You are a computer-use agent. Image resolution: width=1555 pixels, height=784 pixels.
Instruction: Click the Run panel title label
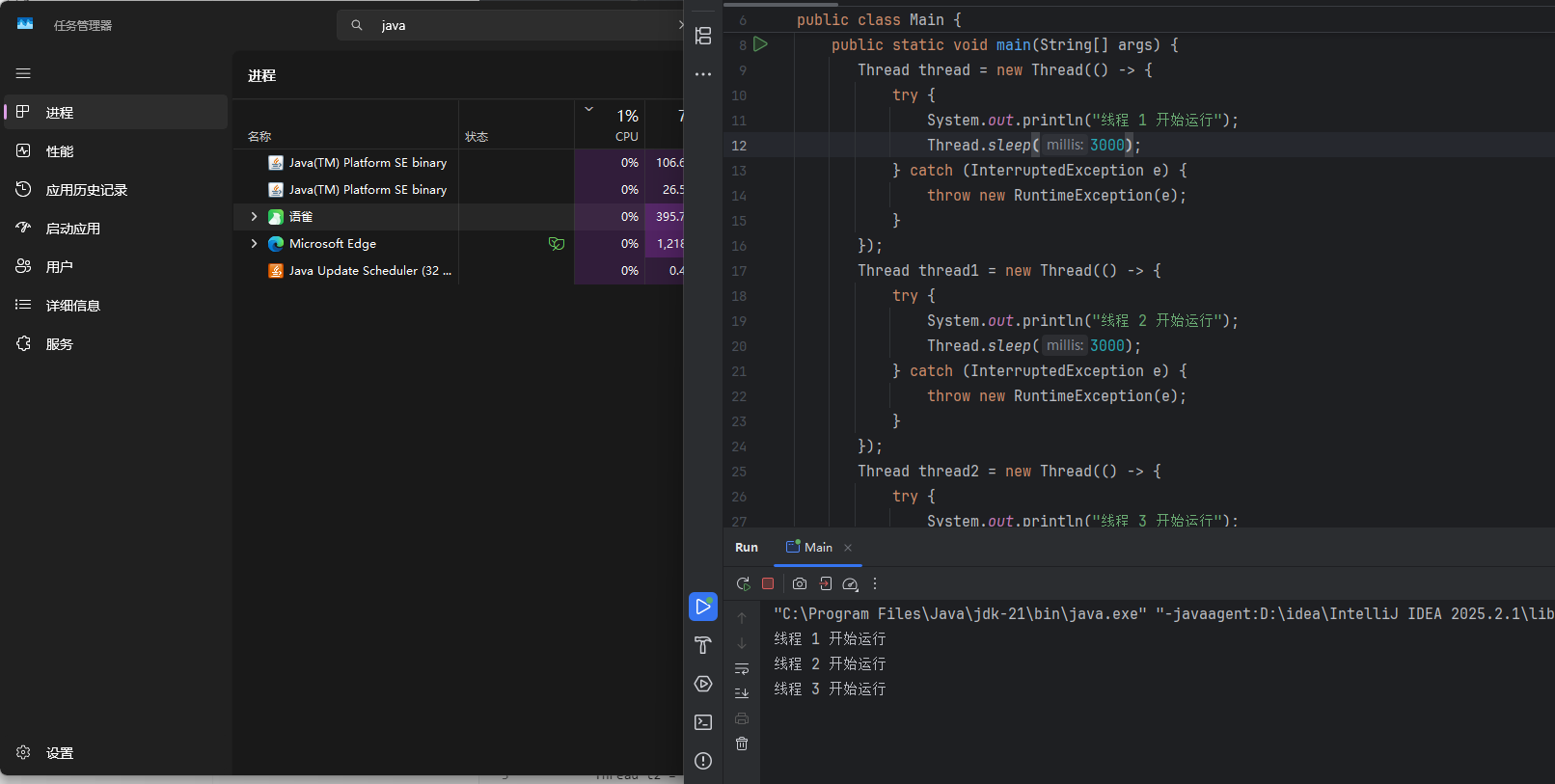(747, 547)
